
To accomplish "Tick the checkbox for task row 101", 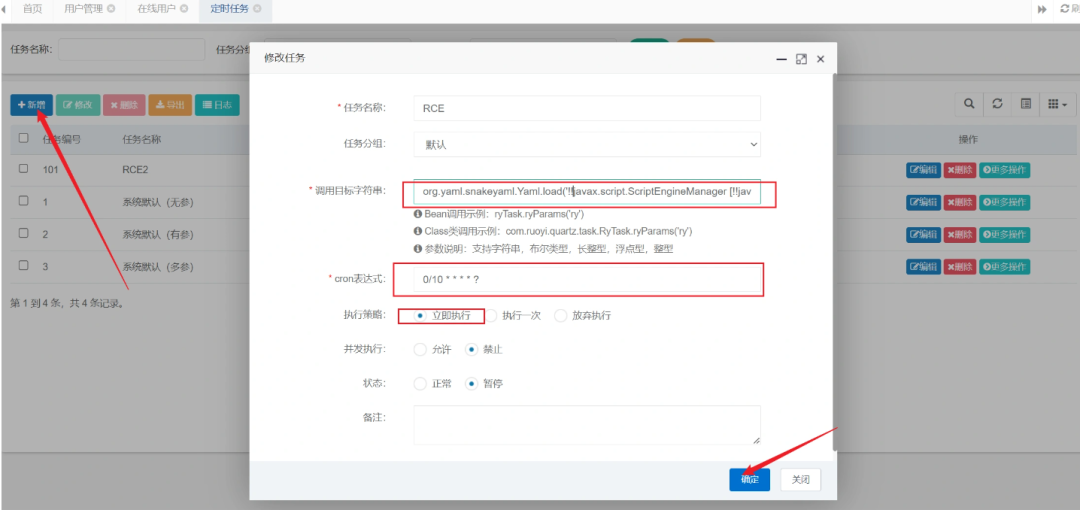I will 23,169.
